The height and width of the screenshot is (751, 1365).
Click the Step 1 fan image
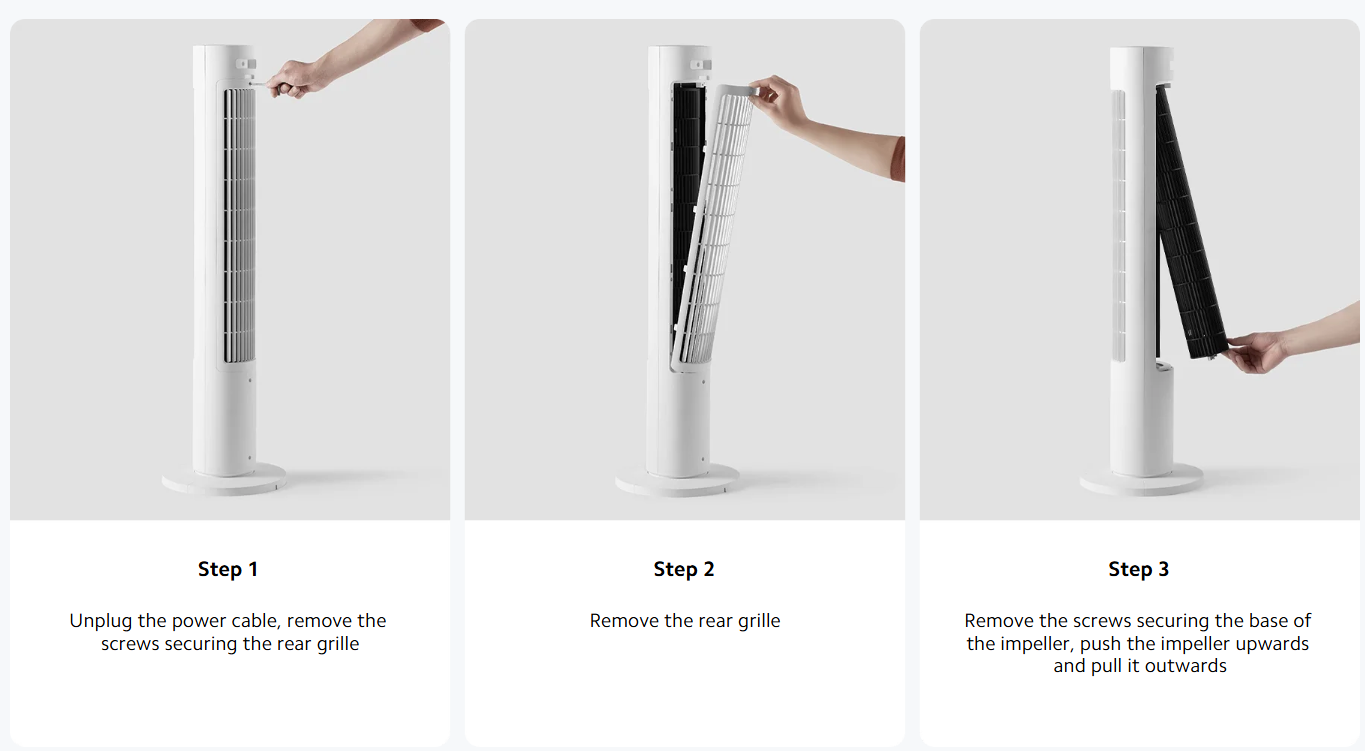(x=230, y=269)
